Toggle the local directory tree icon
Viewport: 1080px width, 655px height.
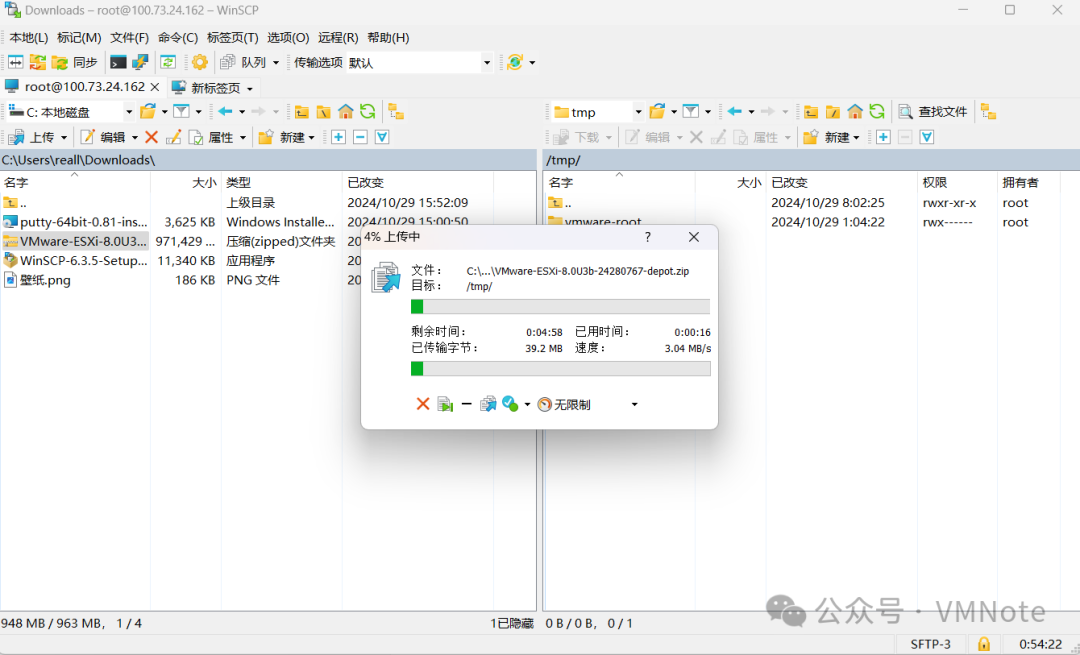pyautogui.click(x=395, y=112)
